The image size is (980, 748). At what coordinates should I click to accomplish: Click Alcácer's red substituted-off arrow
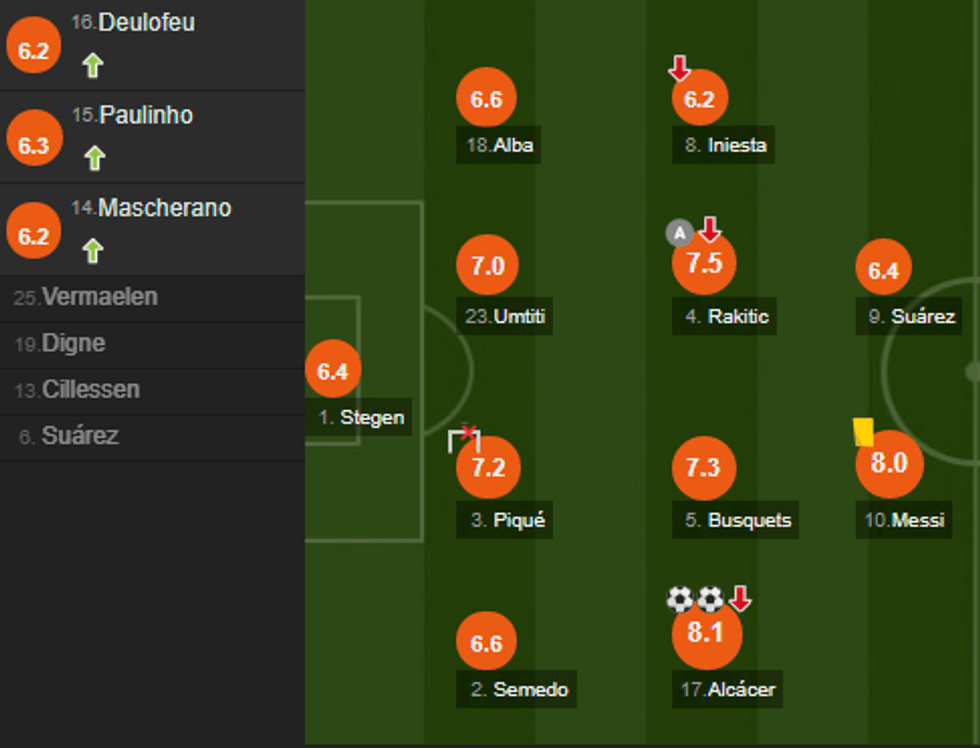click(x=740, y=599)
